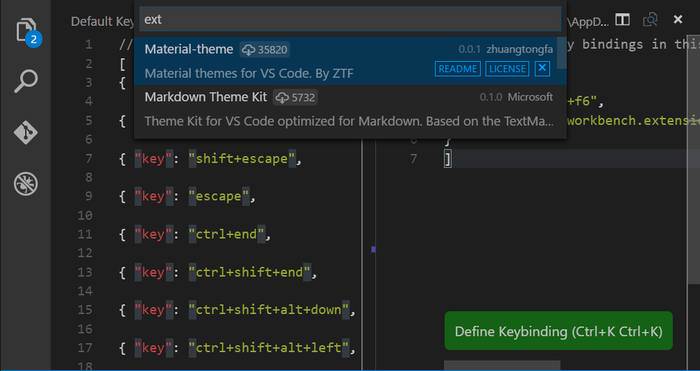This screenshot has width=700, height=371.
Task: Open the Search view icon
Action: point(25,82)
